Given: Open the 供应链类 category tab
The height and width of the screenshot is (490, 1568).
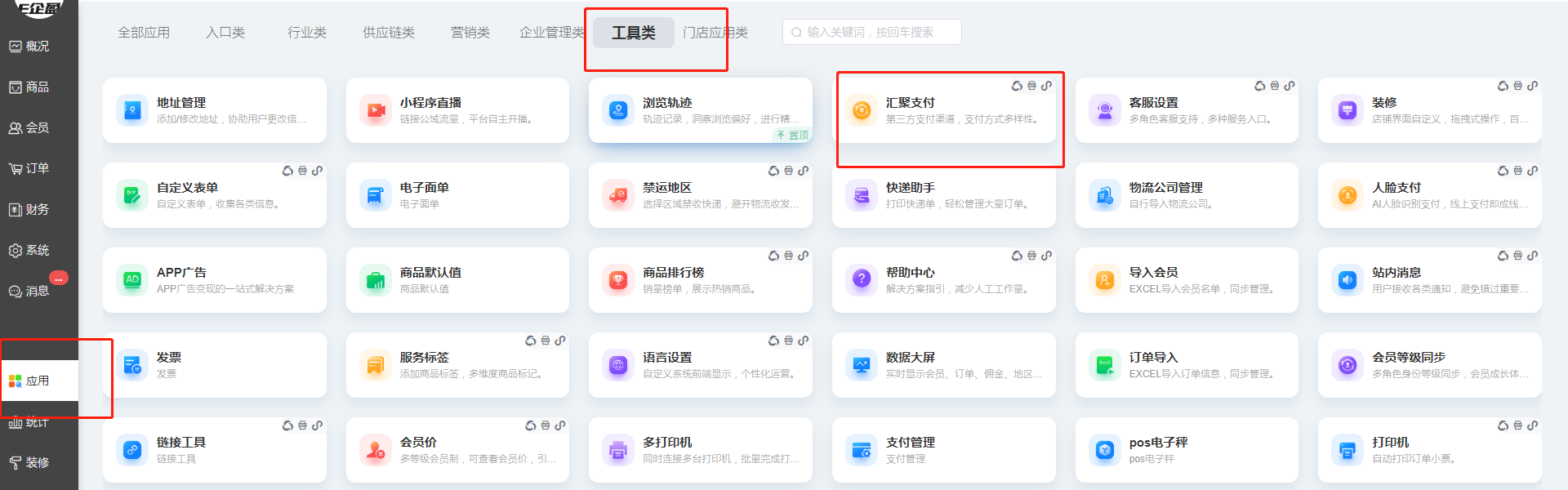Looking at the screenshot, I should [x=389, y=33].
